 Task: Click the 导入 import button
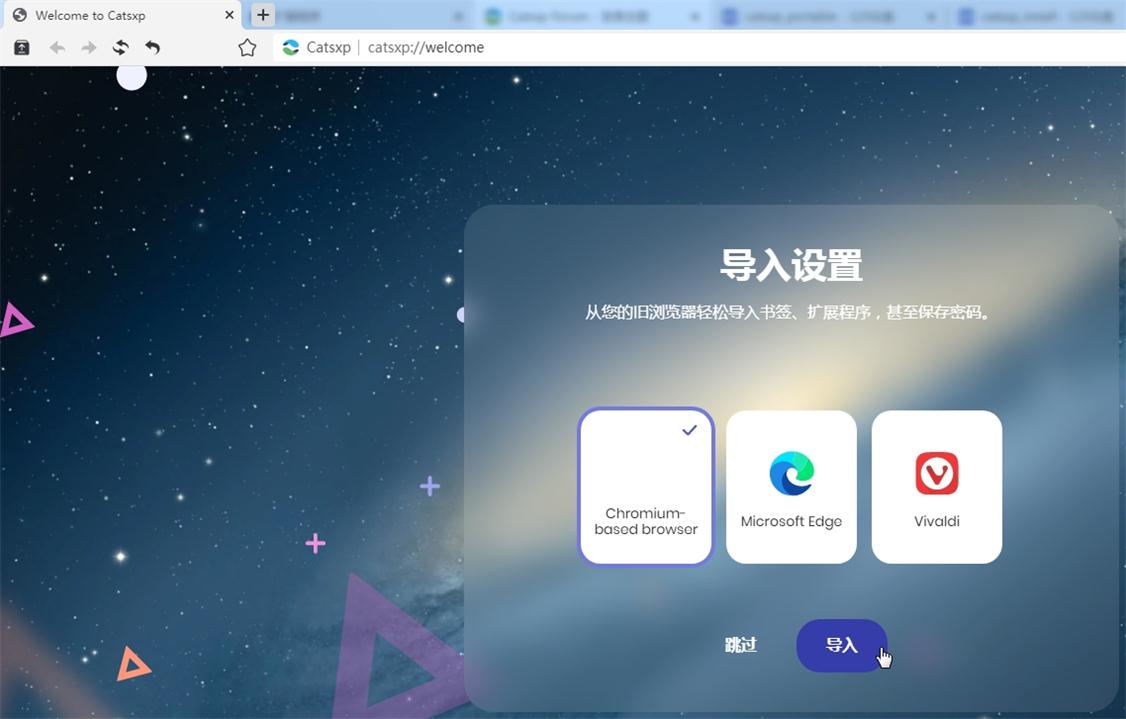tap(842, 645)
